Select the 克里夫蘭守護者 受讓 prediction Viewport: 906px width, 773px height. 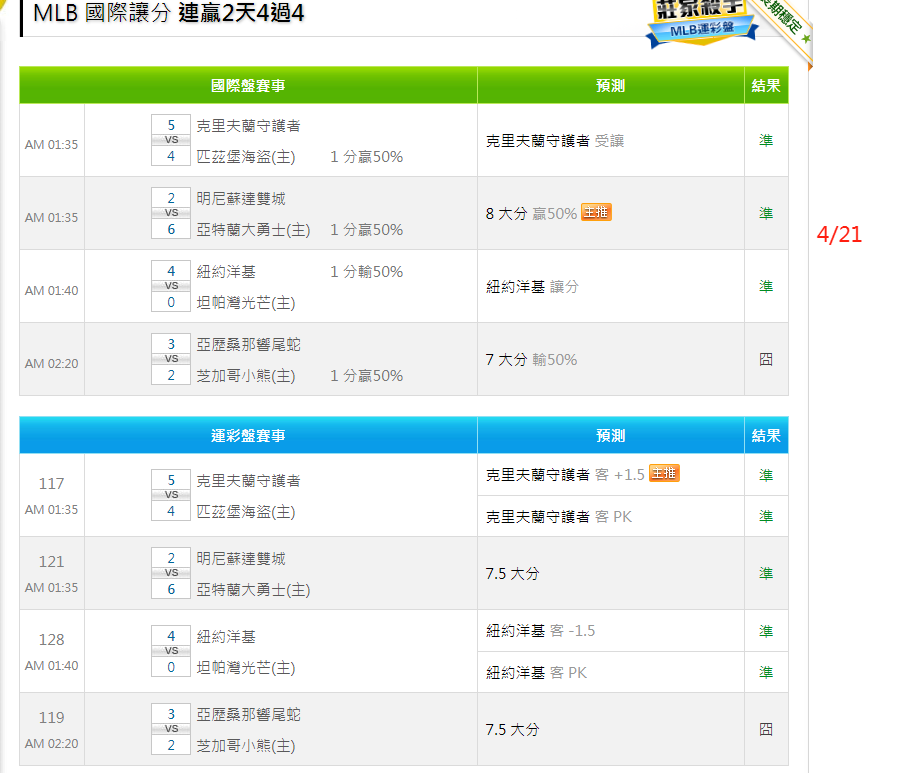click(555, 141)
